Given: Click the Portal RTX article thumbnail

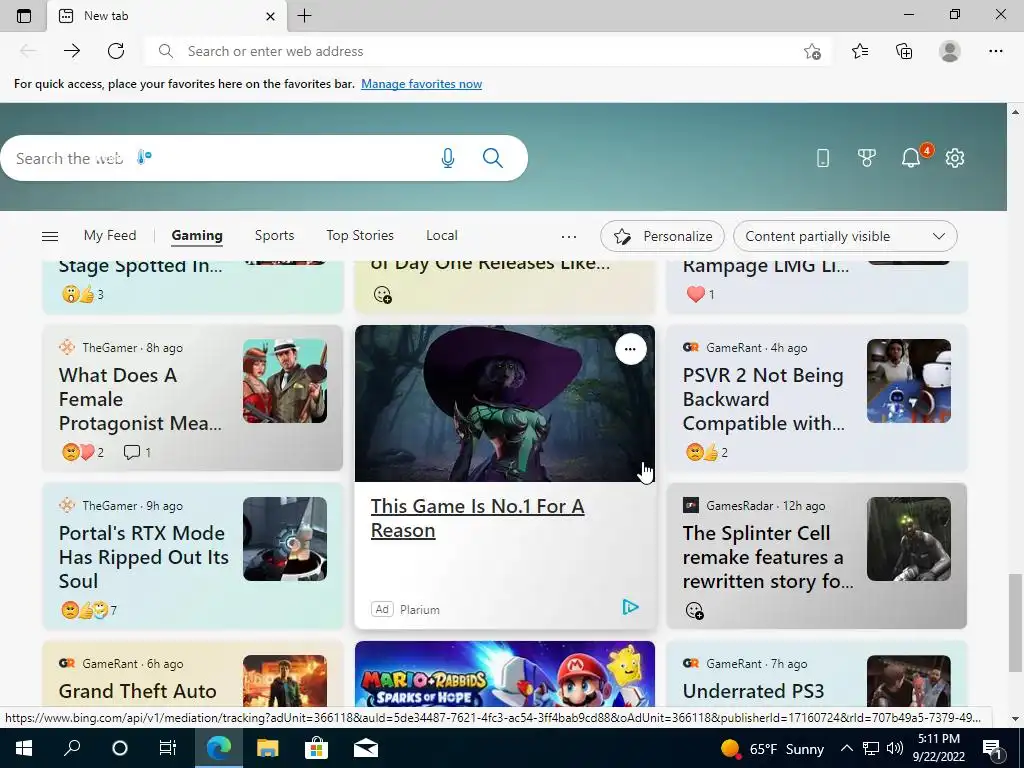Looking at the screenshot, I should tap(285, 539).
